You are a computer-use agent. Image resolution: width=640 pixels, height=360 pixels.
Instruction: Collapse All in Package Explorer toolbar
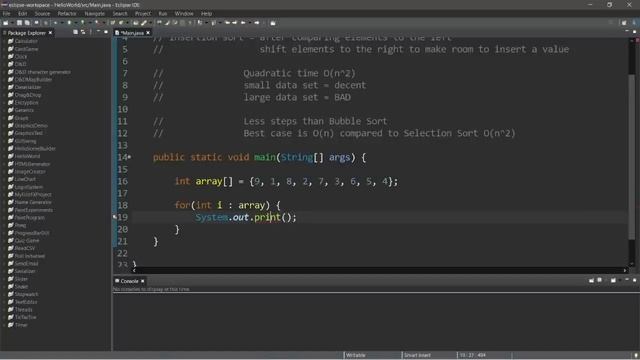pos(76,32)
